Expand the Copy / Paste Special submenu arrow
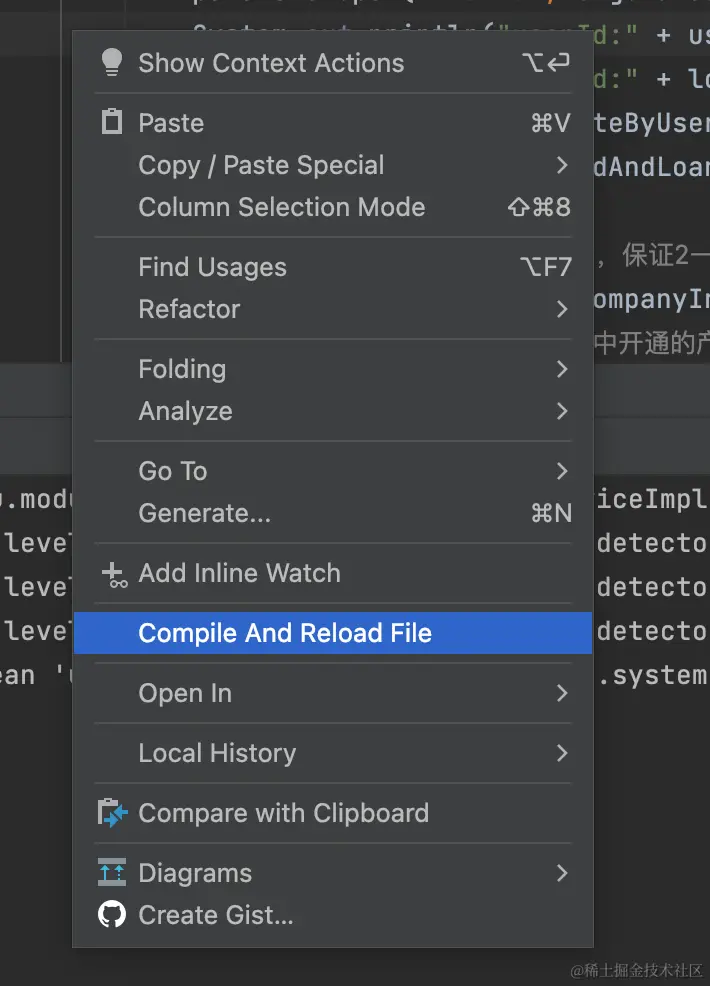 tap(562, 165)
